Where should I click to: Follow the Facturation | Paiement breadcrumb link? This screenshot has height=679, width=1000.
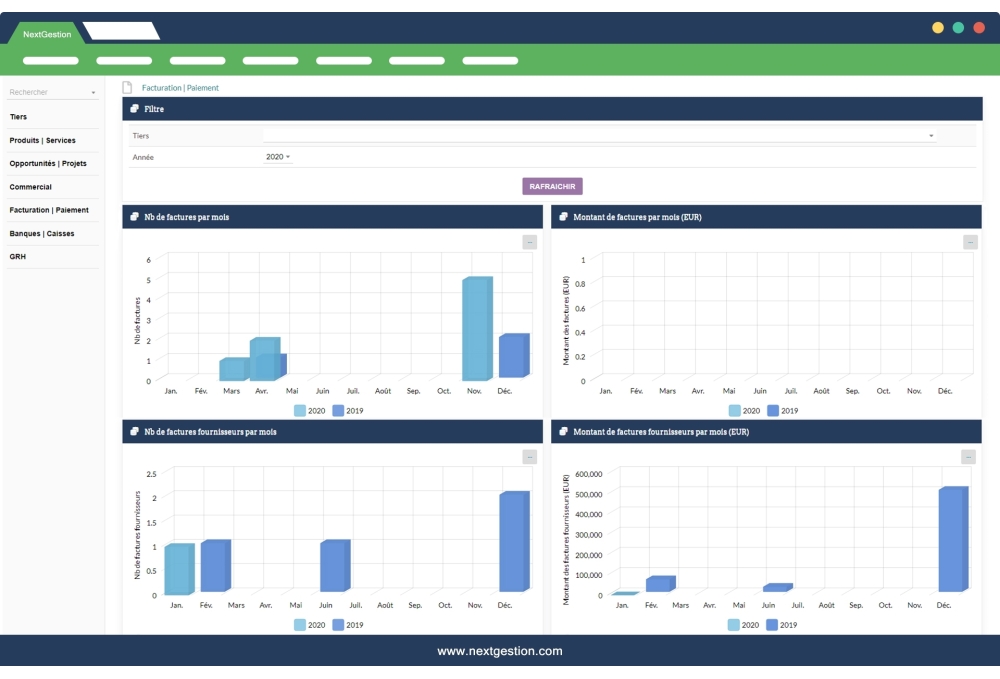coord(180,88)
